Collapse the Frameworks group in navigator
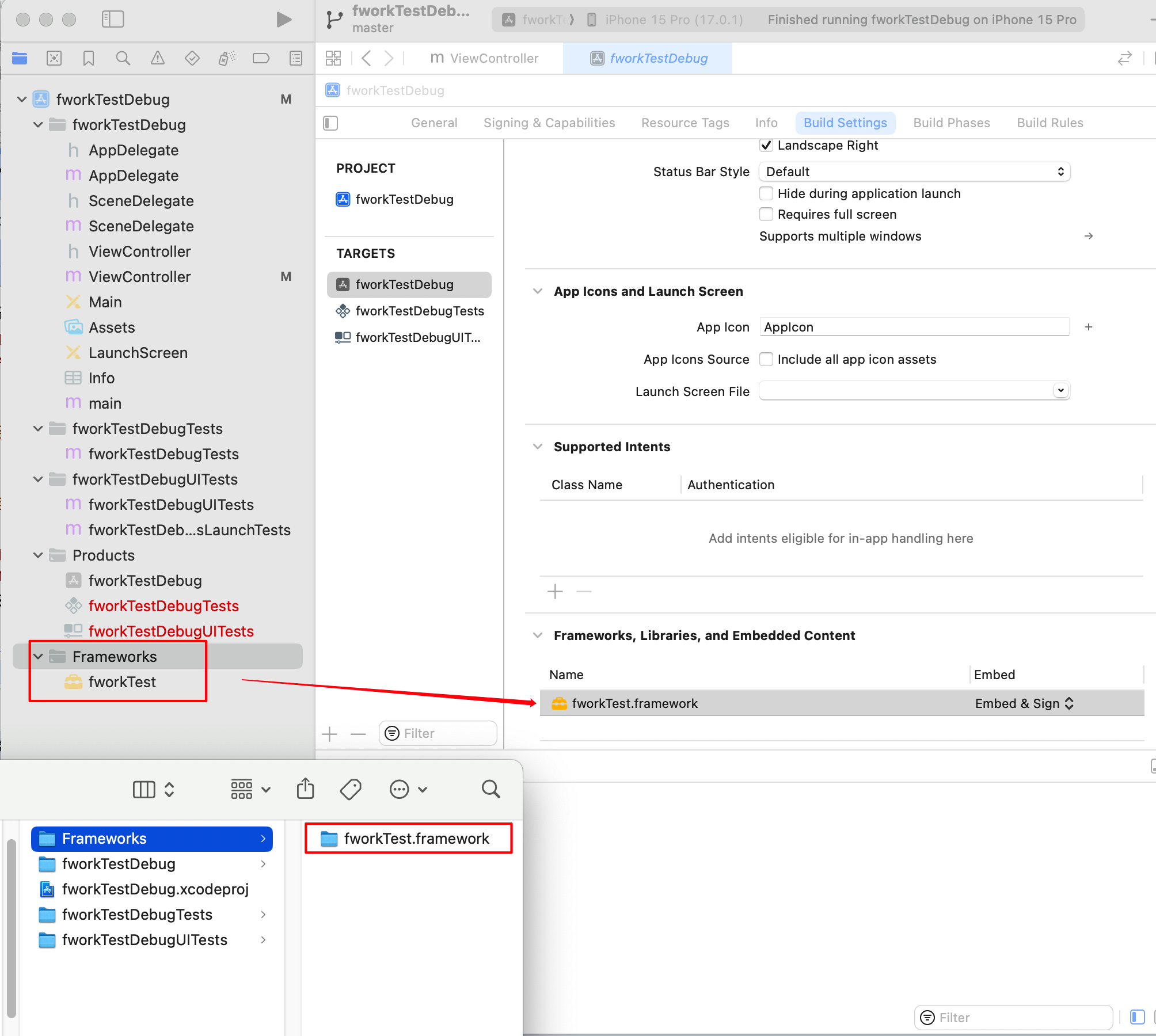Viewport: 1156px width, 1036px height. point(38,657)
